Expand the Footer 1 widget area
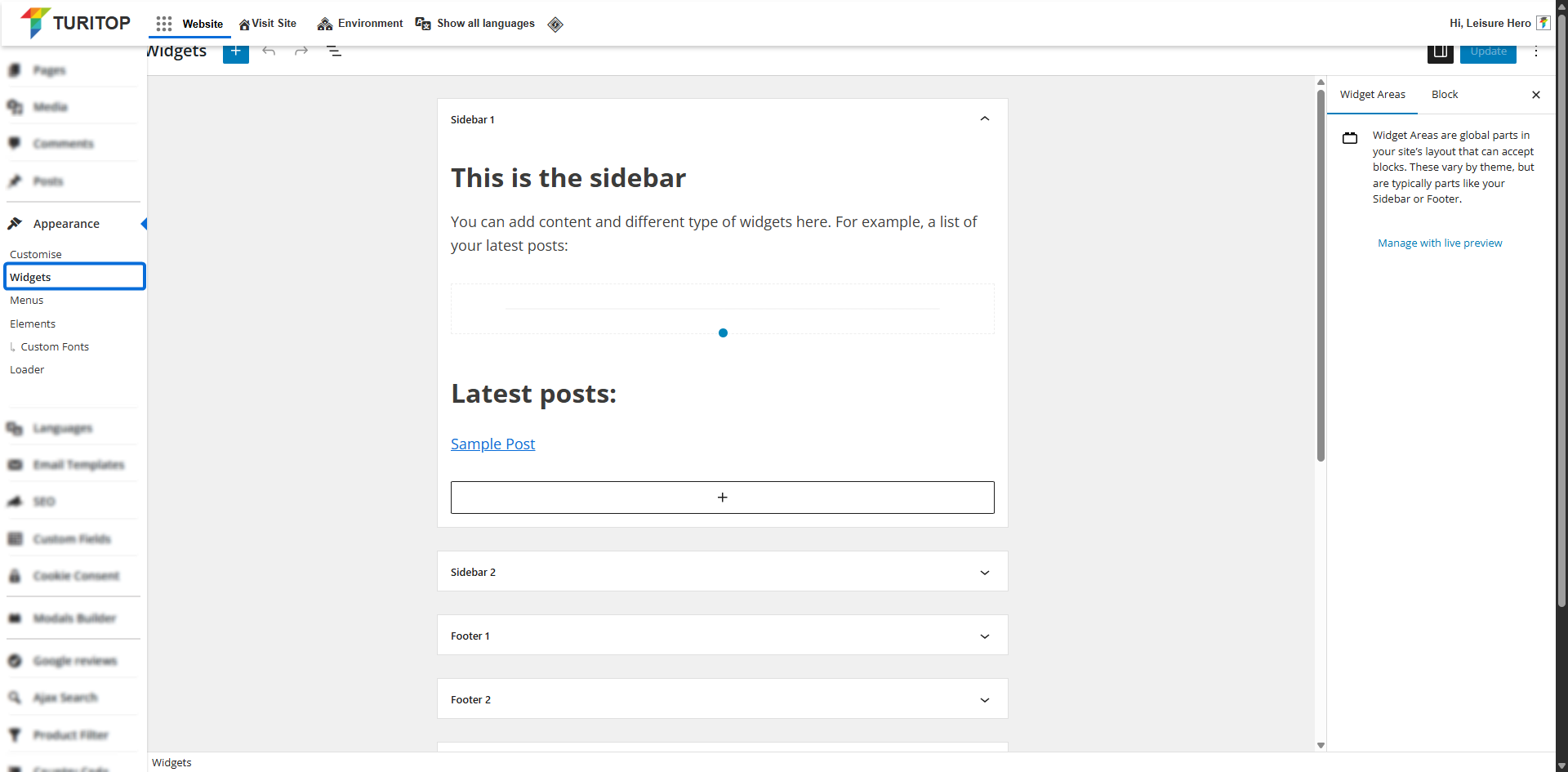The image size is (1568, 772). [x=985, y=636]
